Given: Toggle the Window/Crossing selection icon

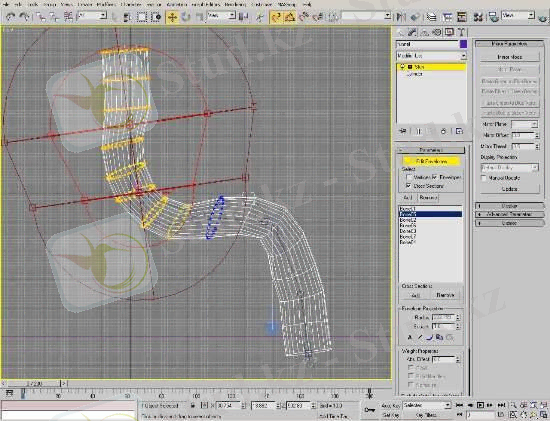Looking at the screenshot, I should [x=156, y=17].
